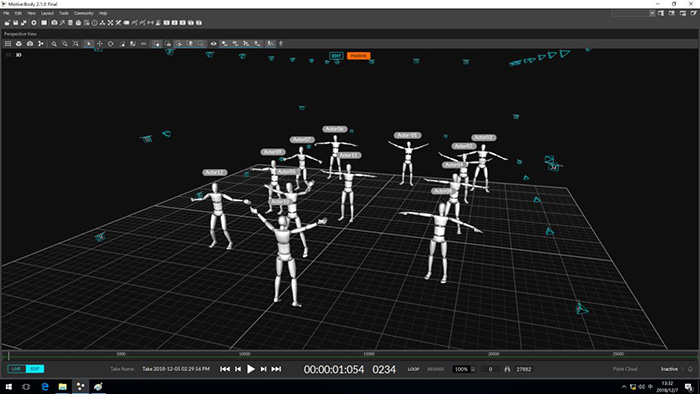Click the grid layout icon in viewport toolbar
The width and height of the screenshot is (700, 394).
8,44
